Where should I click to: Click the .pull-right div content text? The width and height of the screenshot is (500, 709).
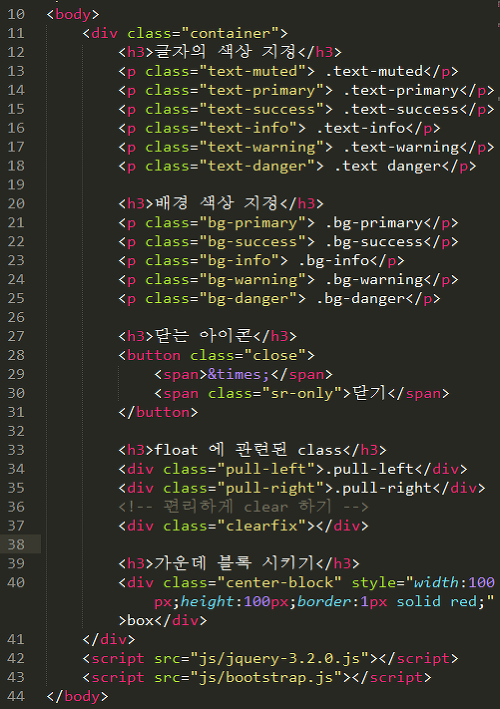(382, 488)
